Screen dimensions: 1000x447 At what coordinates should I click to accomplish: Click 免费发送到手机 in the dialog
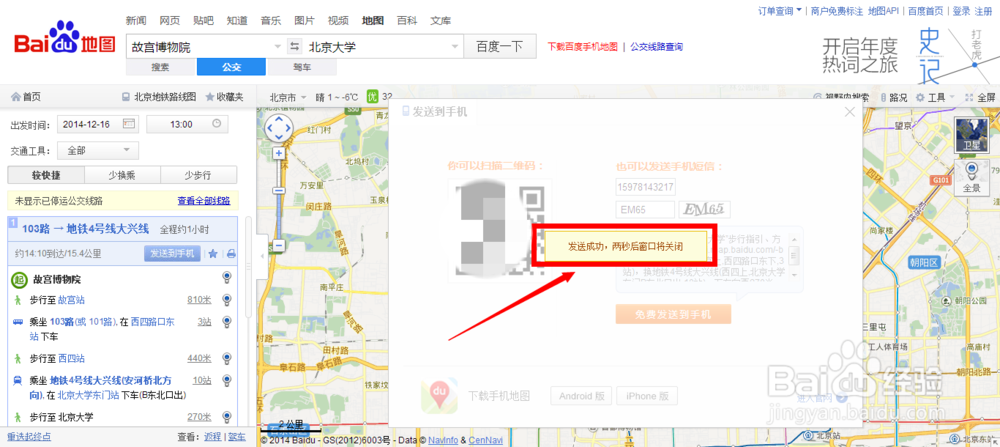673,314
